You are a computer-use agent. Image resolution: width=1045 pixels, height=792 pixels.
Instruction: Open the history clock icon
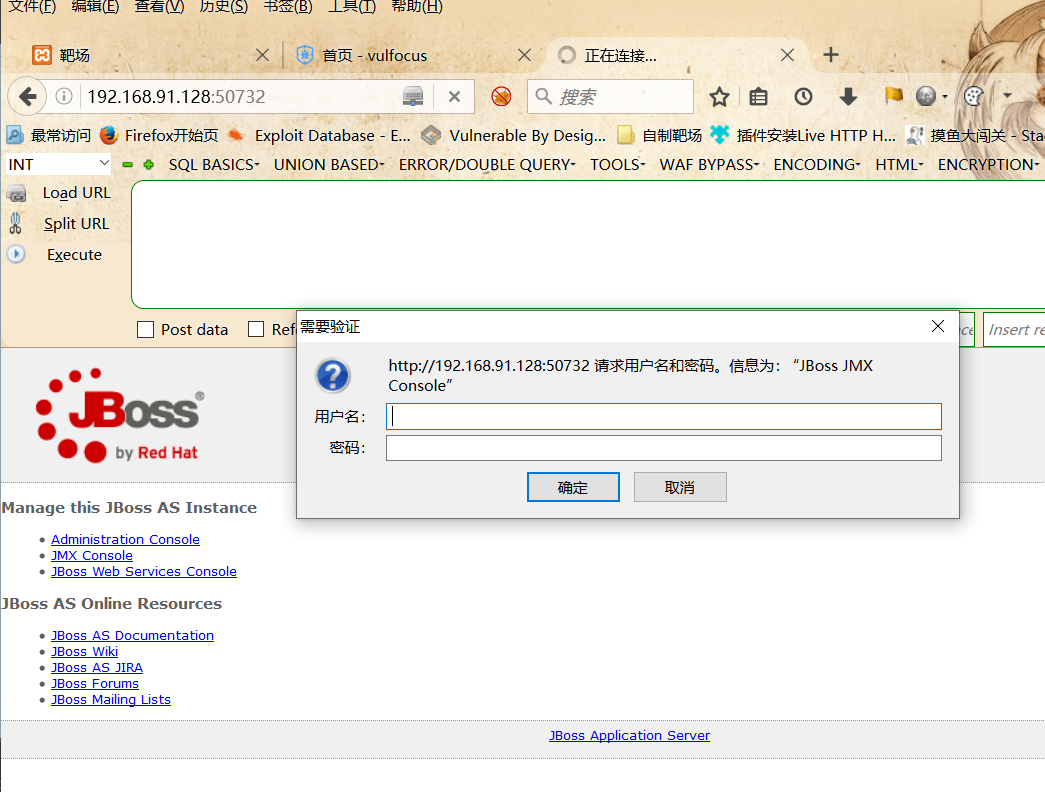tap(803, 97)
